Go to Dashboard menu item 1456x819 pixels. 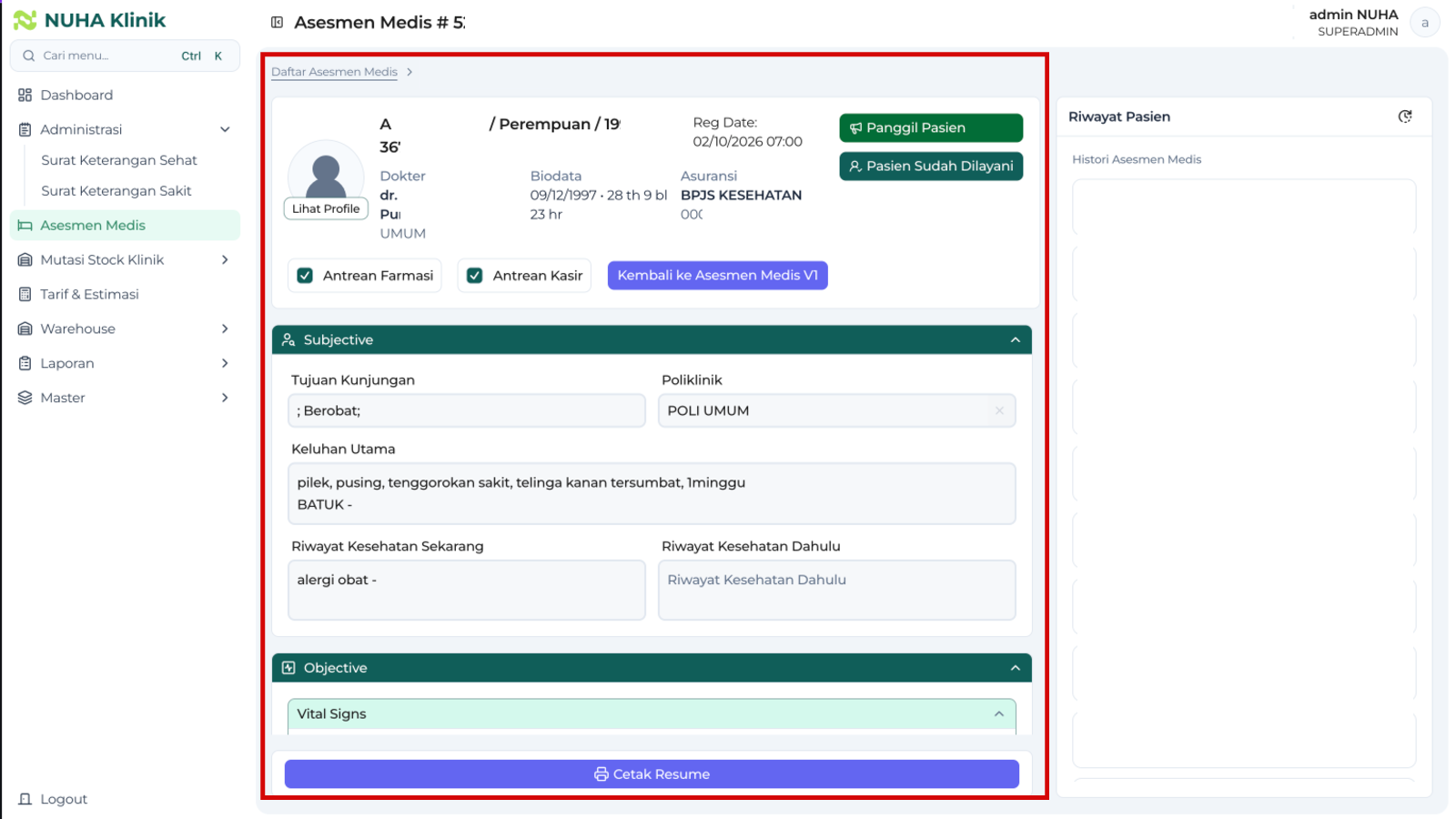click(125, 95)
